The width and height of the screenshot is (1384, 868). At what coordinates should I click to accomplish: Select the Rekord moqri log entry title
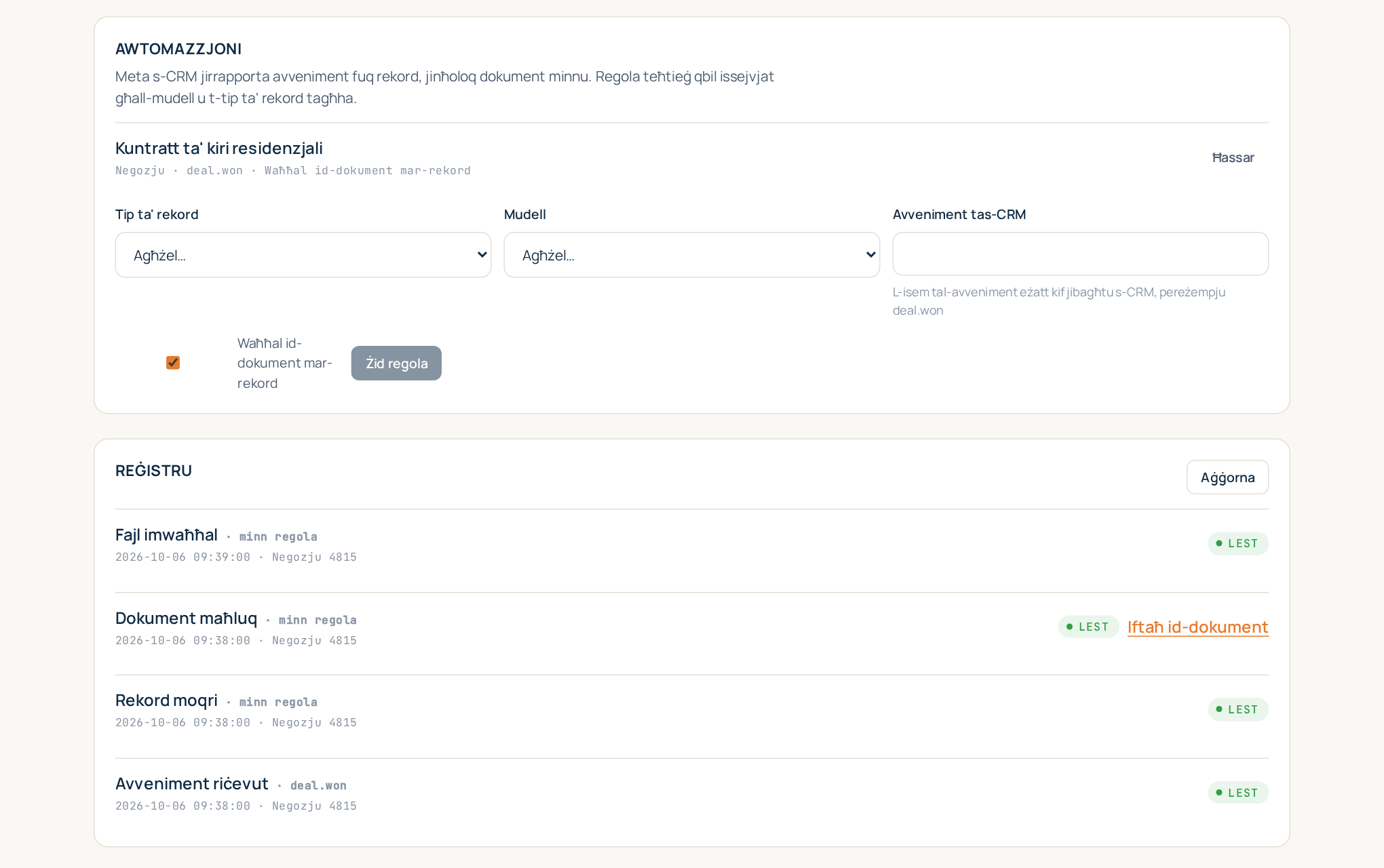point(166,701)
